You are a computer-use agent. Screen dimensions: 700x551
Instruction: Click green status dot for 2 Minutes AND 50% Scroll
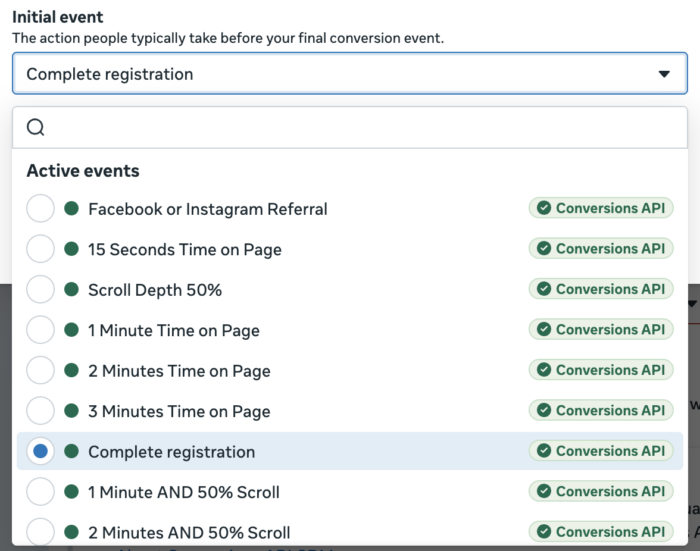(71, 532)
